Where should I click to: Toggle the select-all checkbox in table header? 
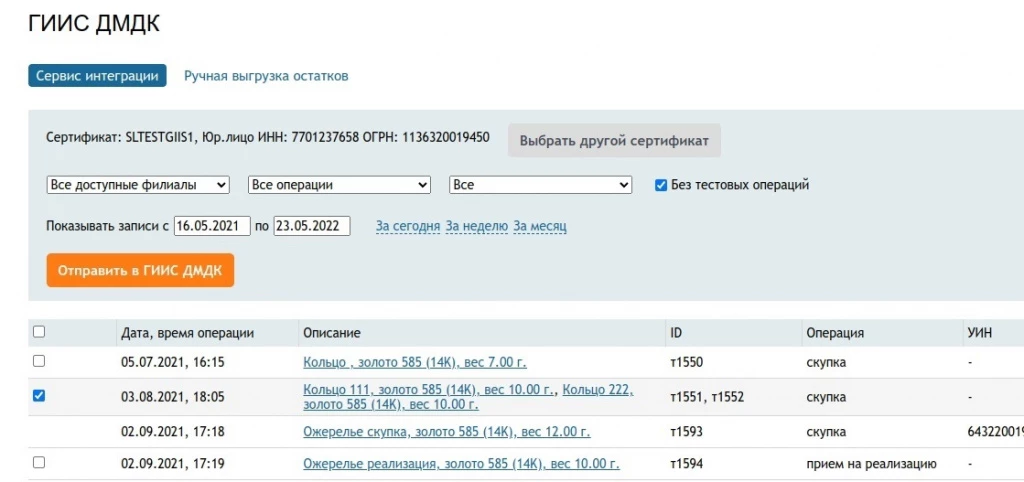(39, 332)
